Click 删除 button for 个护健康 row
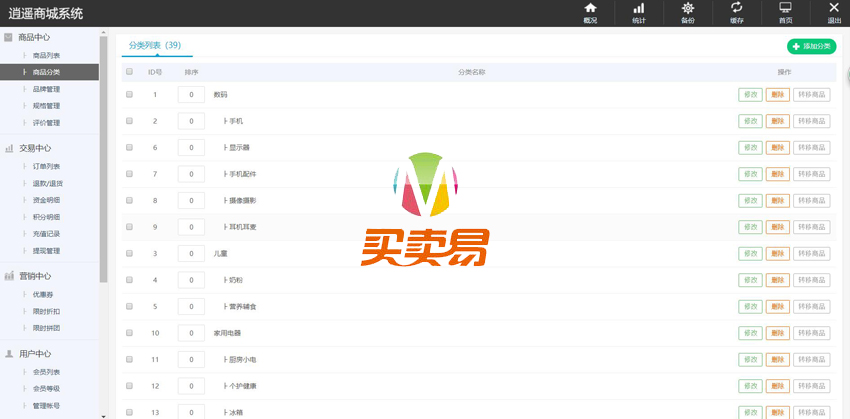This screenshot has width=850, height=419. (x=777, y=386)
